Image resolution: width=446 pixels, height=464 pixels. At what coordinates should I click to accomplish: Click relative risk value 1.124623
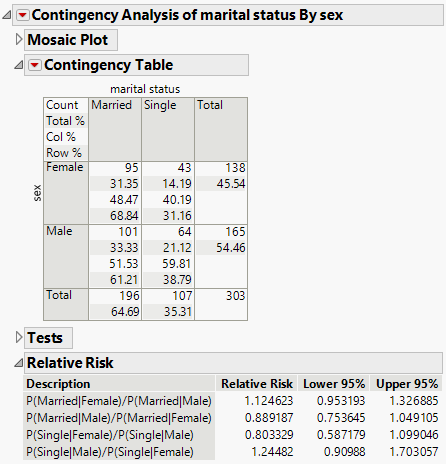pos(269,401)
